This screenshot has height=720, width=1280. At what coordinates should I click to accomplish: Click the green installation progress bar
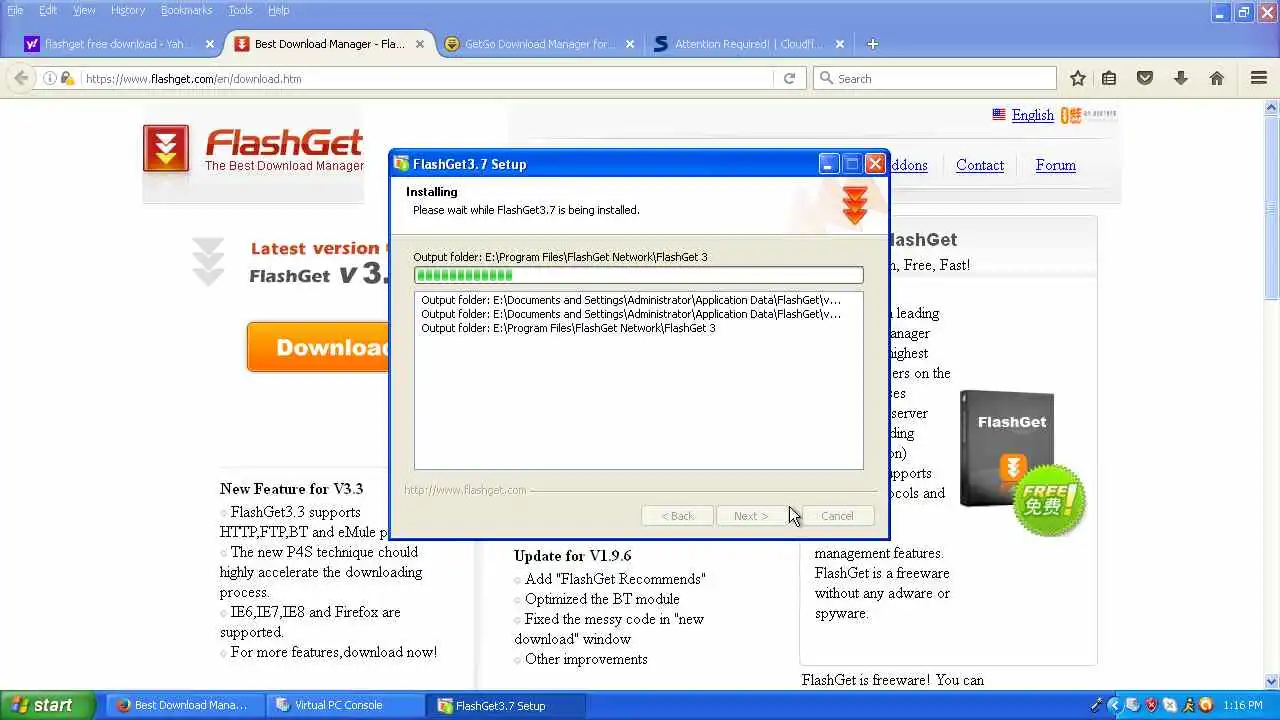coord(638,275)
